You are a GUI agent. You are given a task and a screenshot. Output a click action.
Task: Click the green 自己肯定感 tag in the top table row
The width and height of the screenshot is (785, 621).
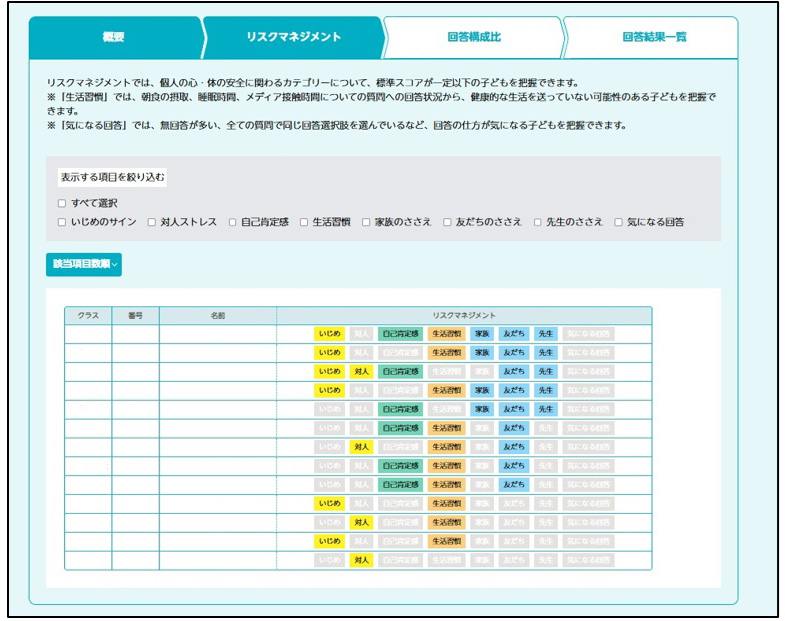tap(401, 334)
